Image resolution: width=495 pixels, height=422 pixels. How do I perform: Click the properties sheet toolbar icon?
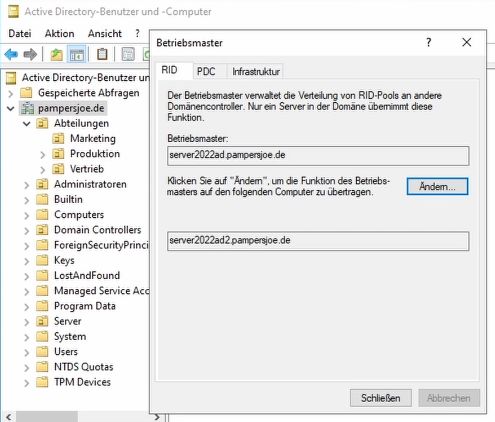coord(128,54)
